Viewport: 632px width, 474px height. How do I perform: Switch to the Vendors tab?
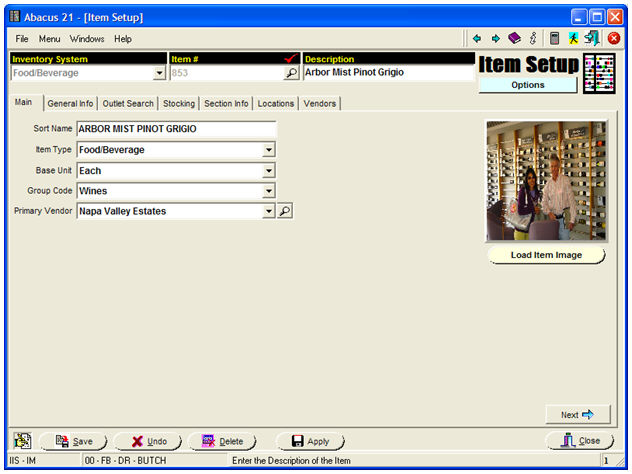coord(319,103)
